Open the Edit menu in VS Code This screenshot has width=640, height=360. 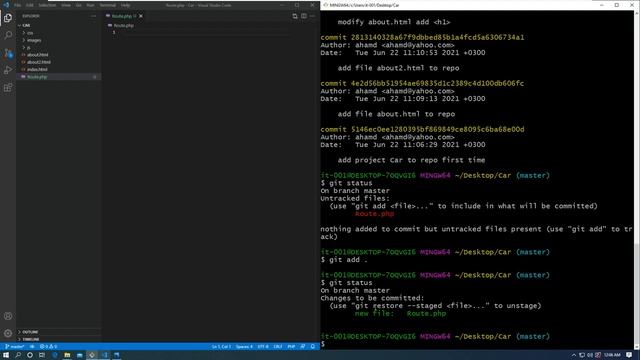pyautogui.click(x=30, y=5)
